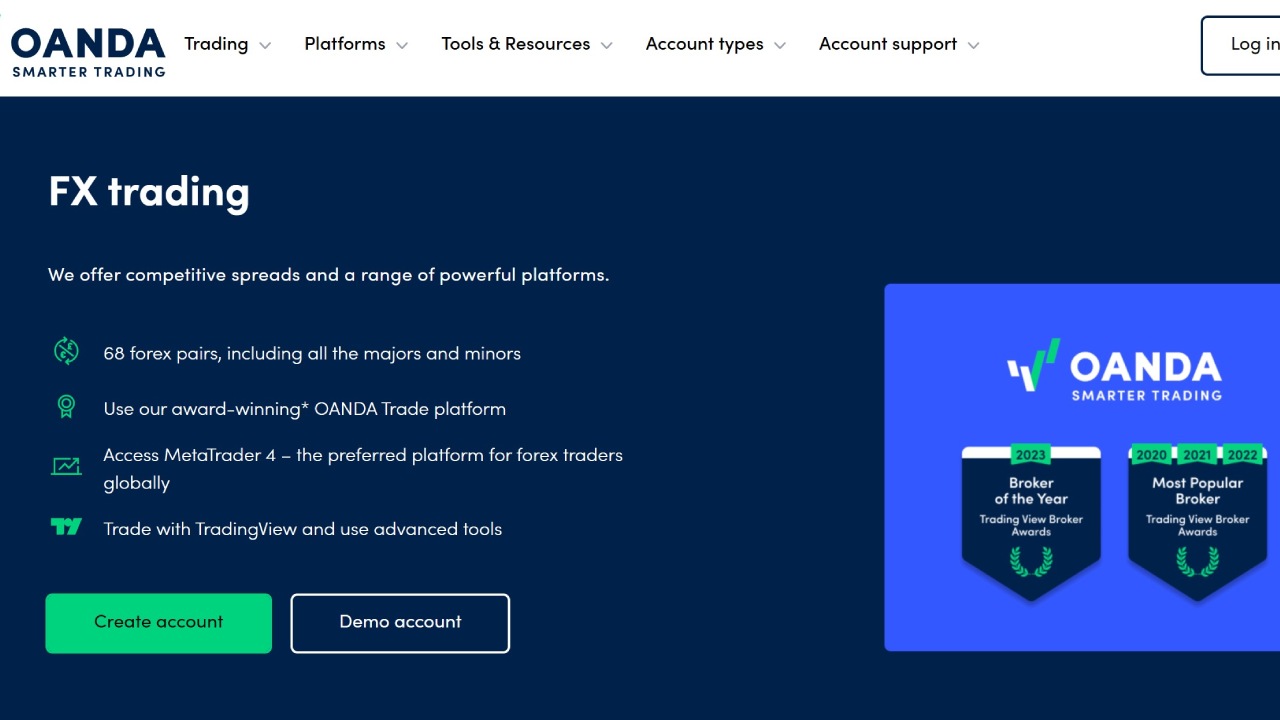
Task: Open the Account support menu
Action: pos(898,45)
